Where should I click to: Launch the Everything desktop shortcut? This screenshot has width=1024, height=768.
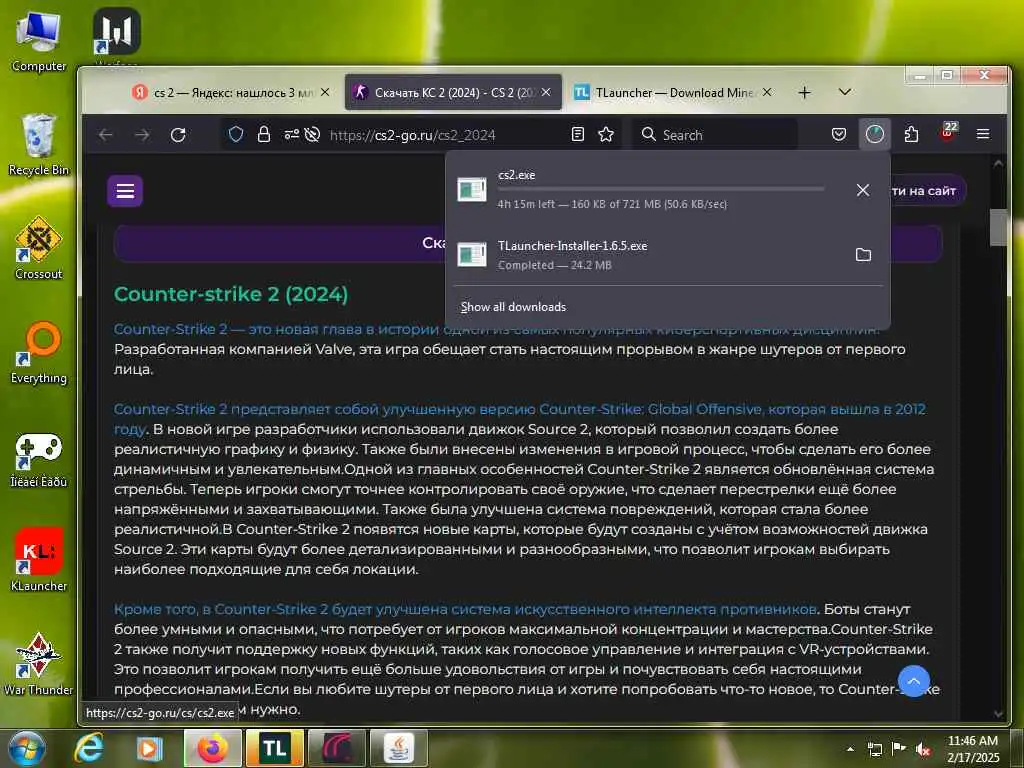tap(39, 353)
